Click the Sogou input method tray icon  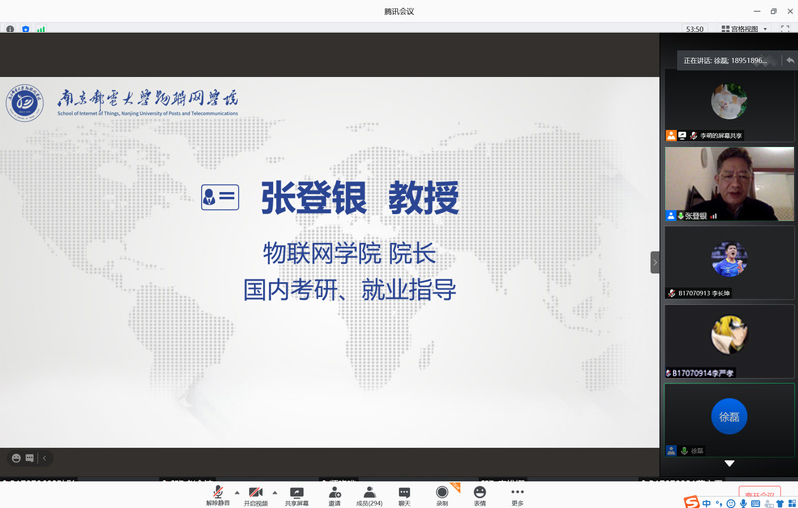click(x=692, y=502)
